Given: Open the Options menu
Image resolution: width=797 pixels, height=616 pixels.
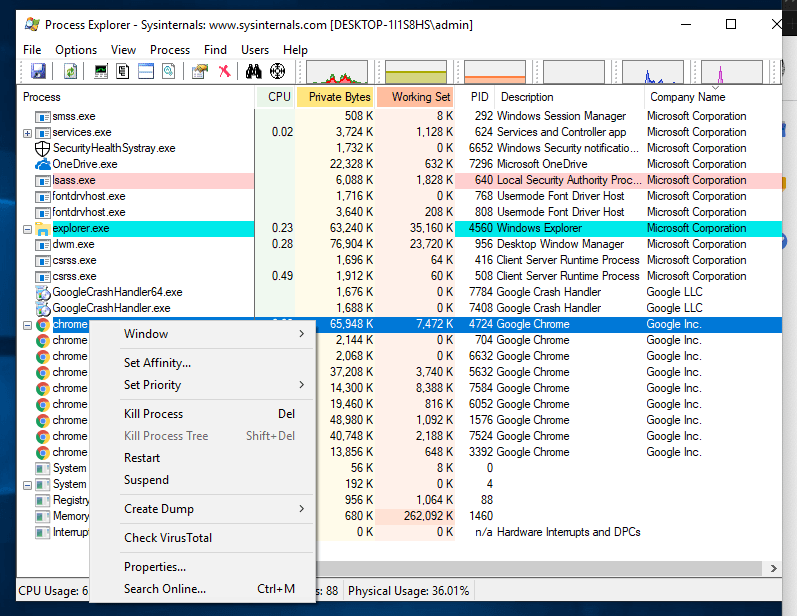Looking at the screenshot, I should [x=76, y=50].
